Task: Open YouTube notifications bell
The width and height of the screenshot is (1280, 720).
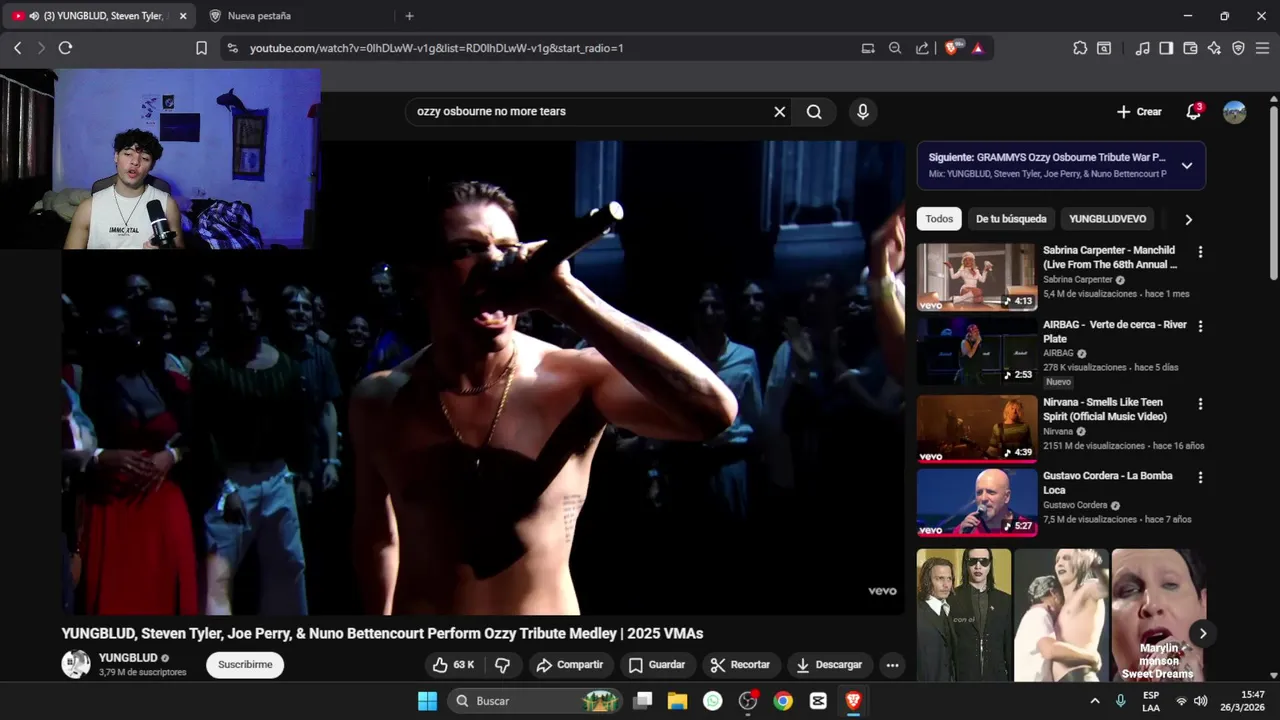Action: click(1193, 112)
